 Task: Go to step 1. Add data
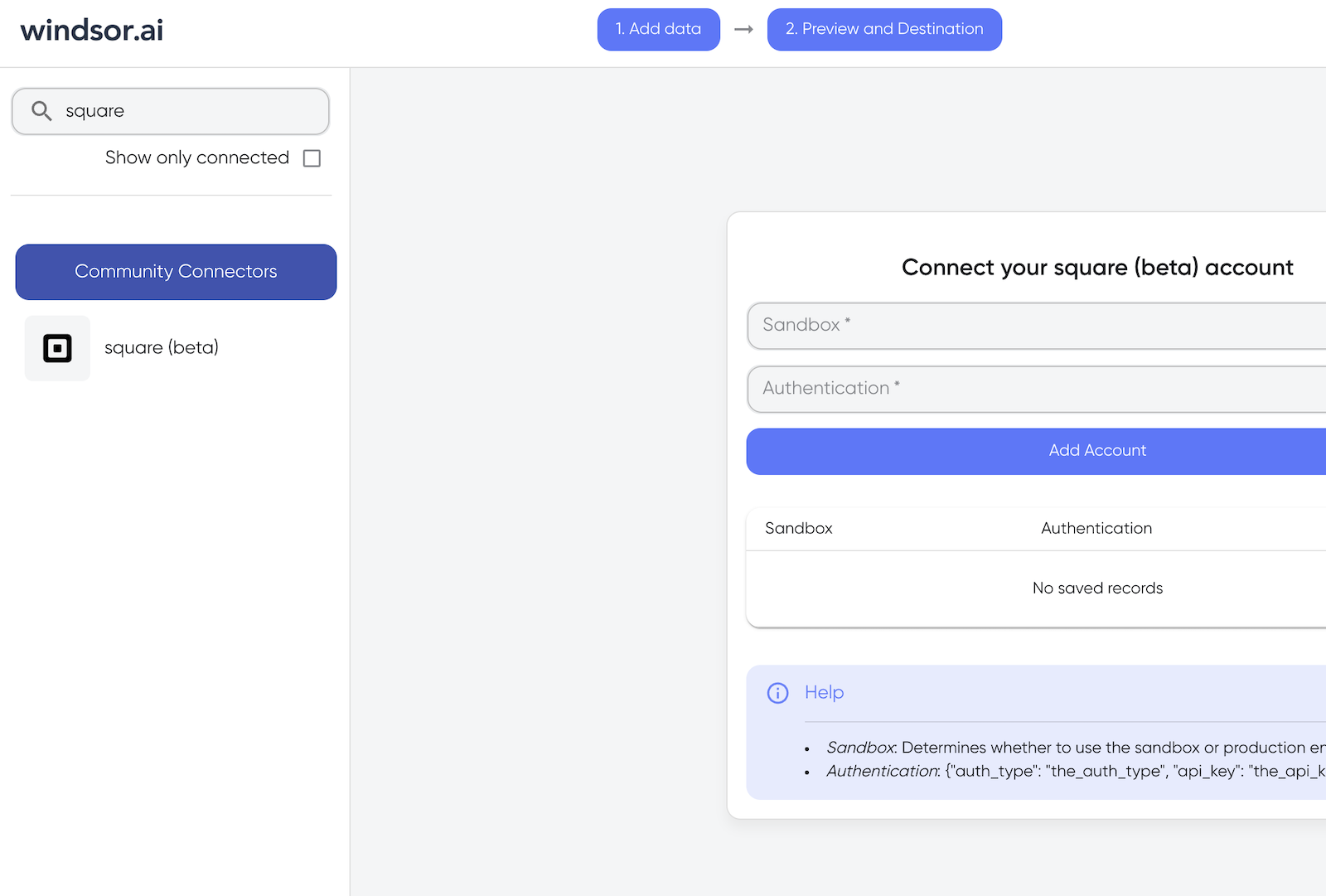659,30
